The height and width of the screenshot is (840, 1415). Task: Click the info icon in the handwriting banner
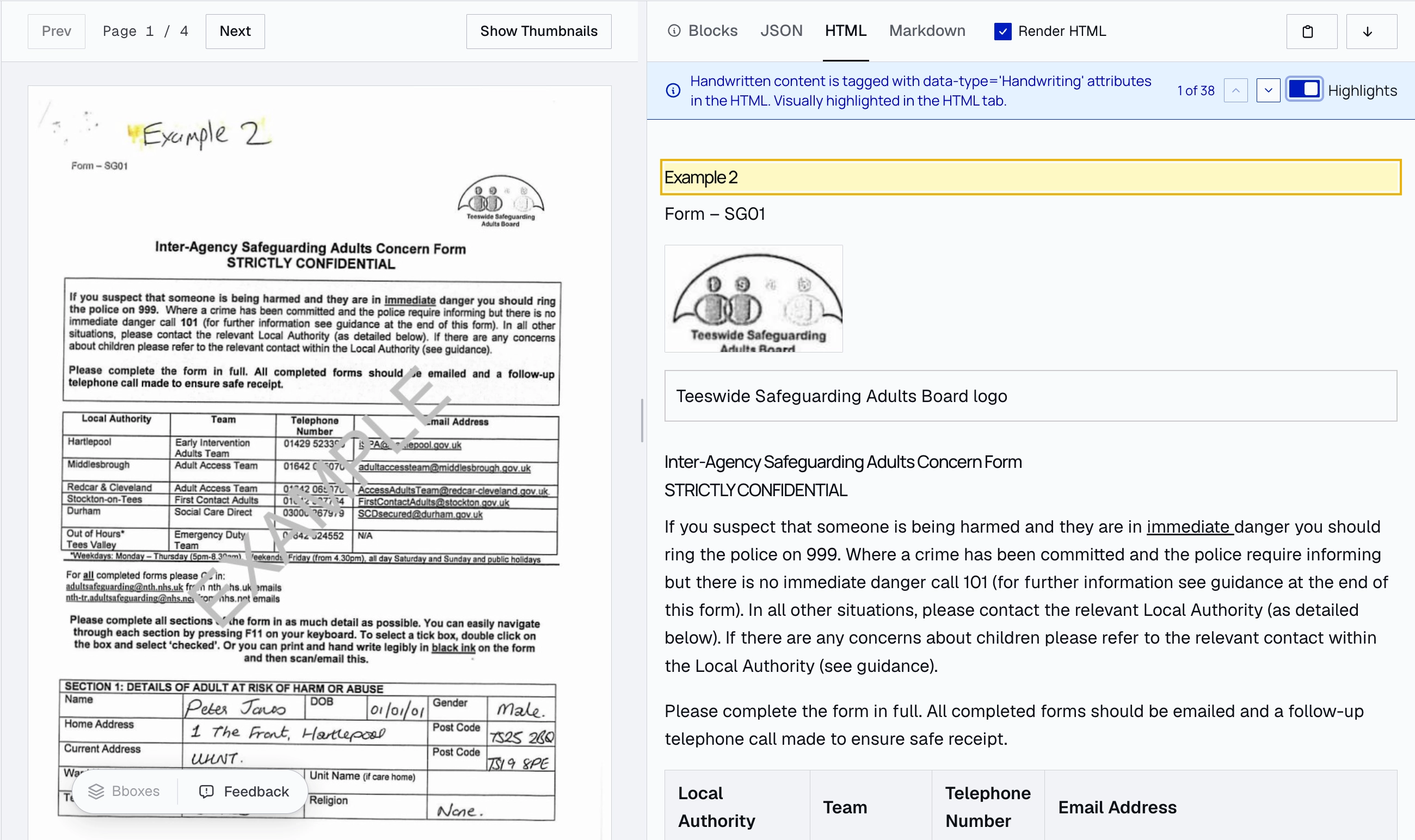tap(673, 90)
